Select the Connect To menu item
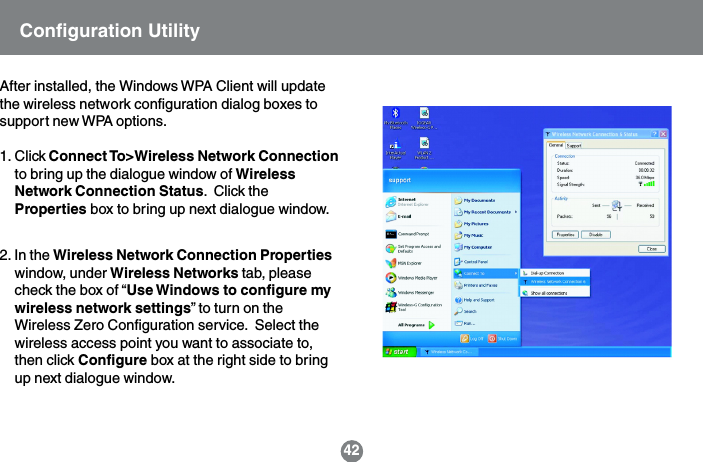The width and height of the screenshot is (703, 462). 486,273
